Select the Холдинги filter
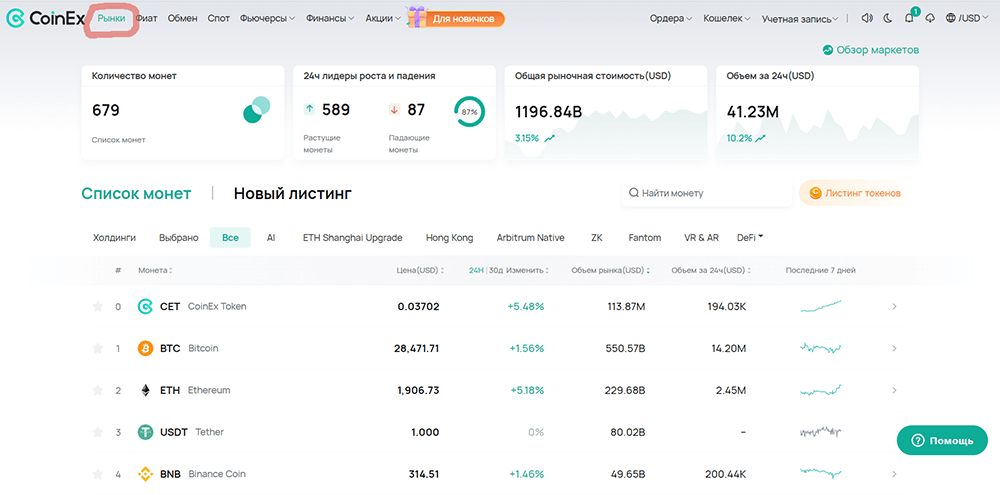The image size is (1000, 495). 114,237
